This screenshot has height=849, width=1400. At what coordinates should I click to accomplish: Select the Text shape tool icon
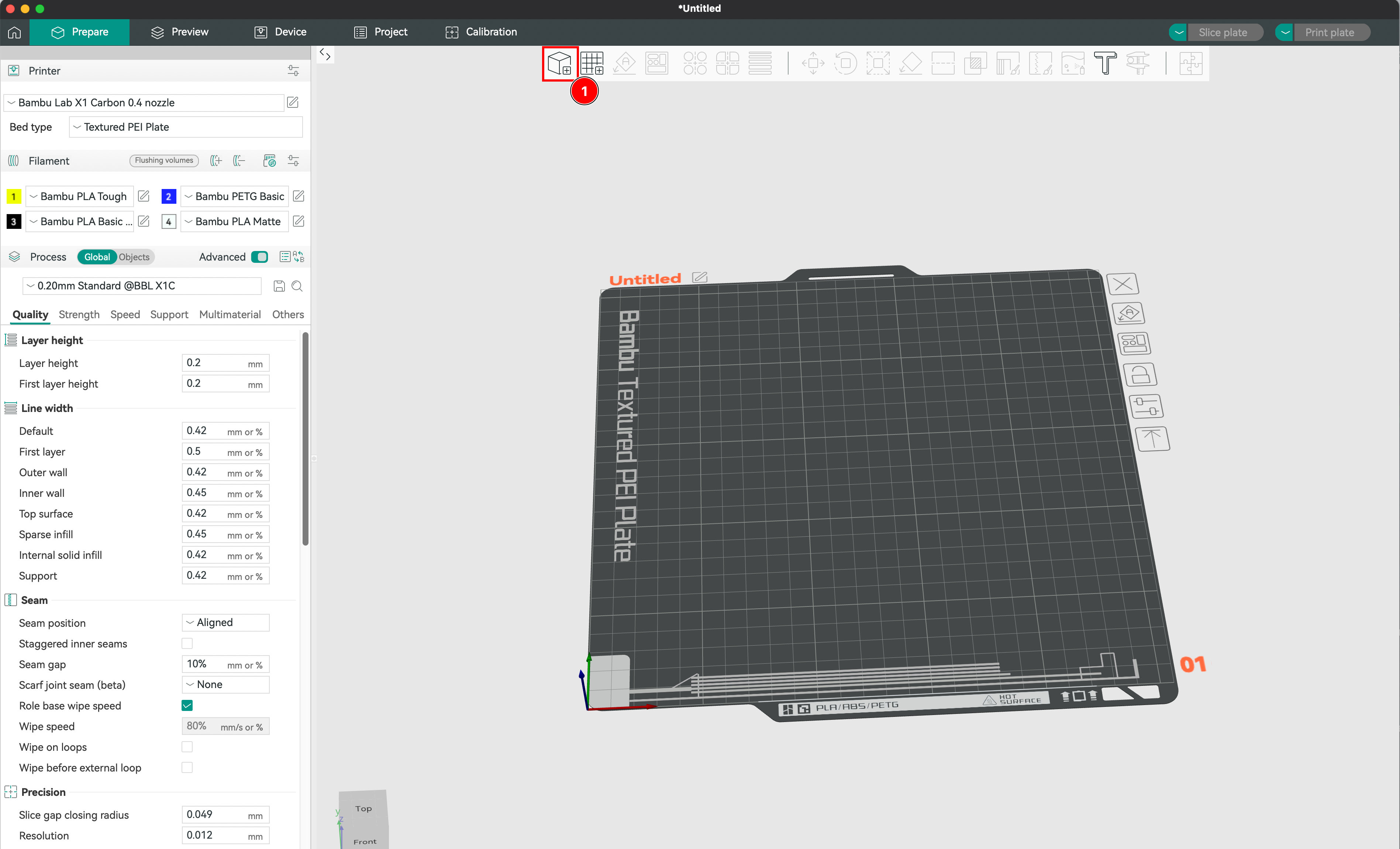pos(1105,63)
